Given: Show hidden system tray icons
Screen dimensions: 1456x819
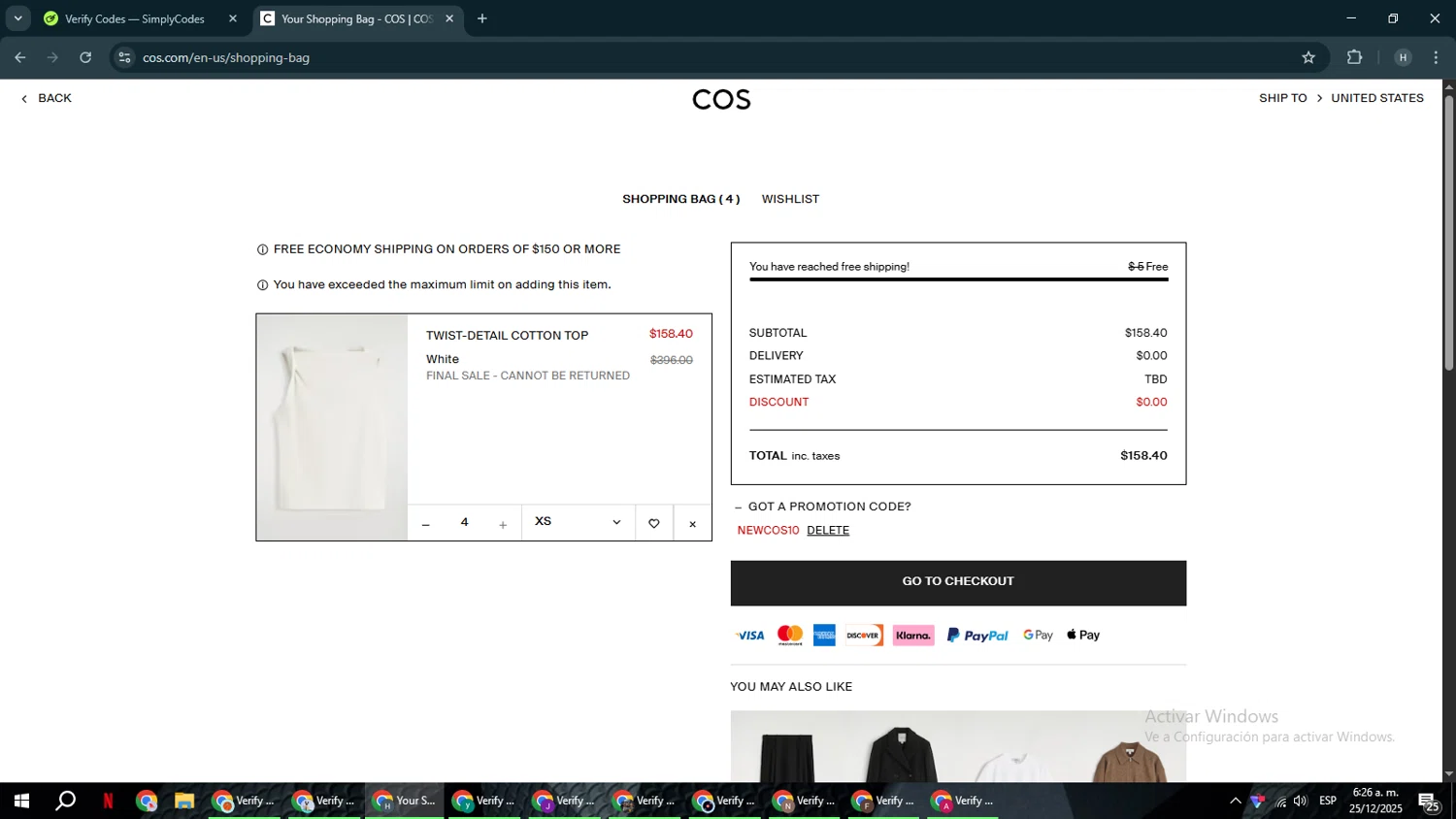Looking at the screenshot, I should tap(1235, 801).
